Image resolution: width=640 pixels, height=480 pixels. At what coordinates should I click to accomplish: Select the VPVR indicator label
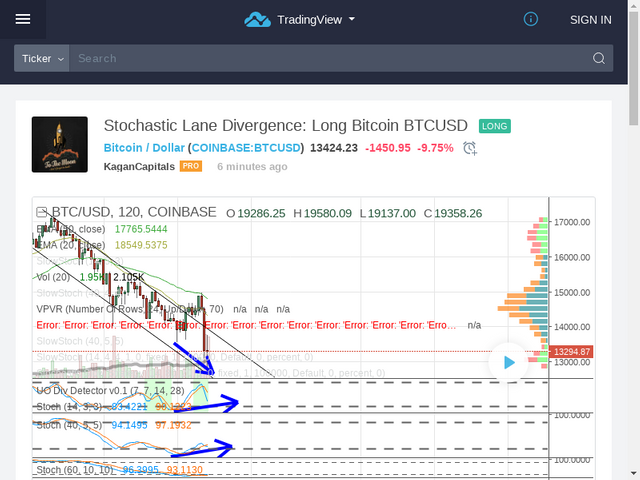130,309
